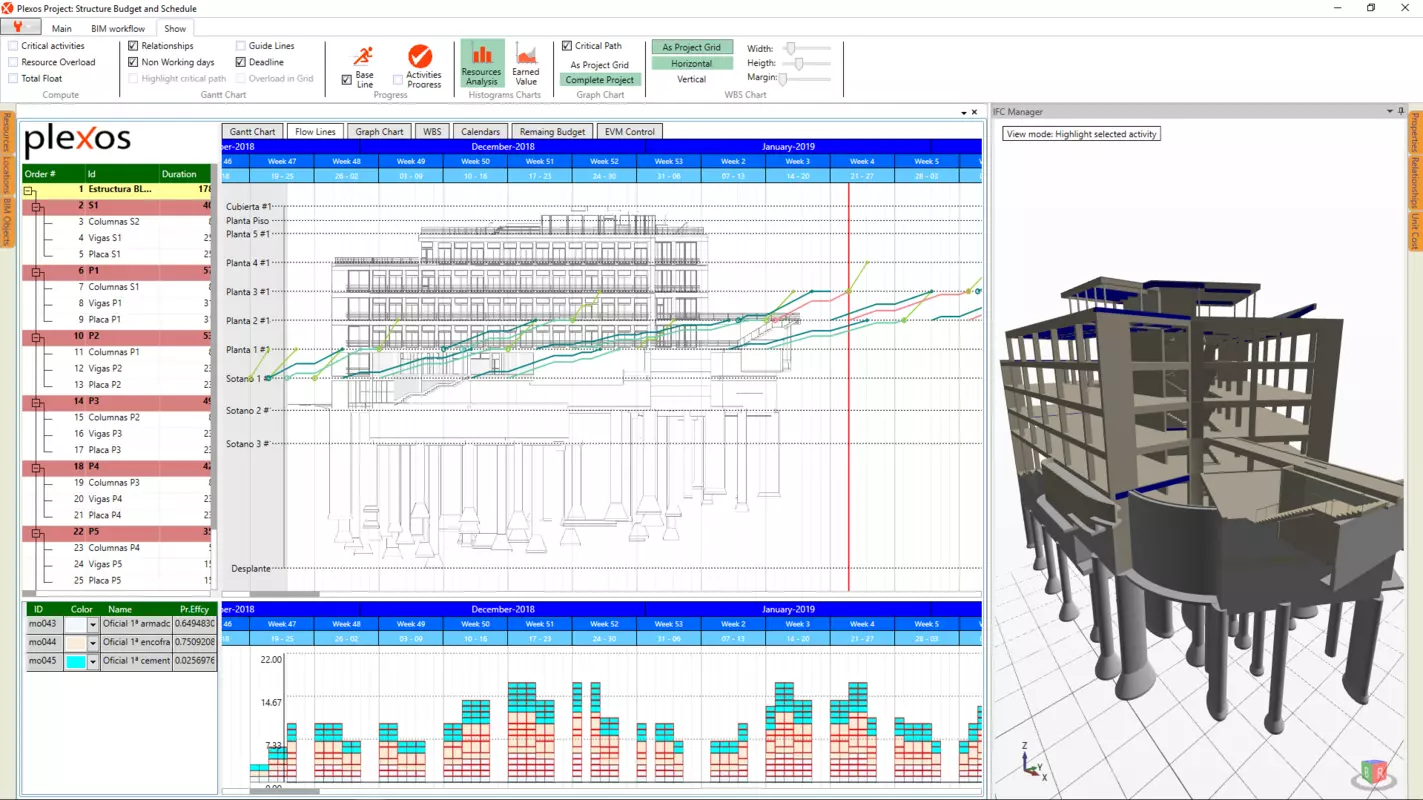Image resolution: width=1423 pixels, height=800 pixels.
Task: Click the XYZ axis gizmo in IFC Manager
Action: tap(1032, 764)
